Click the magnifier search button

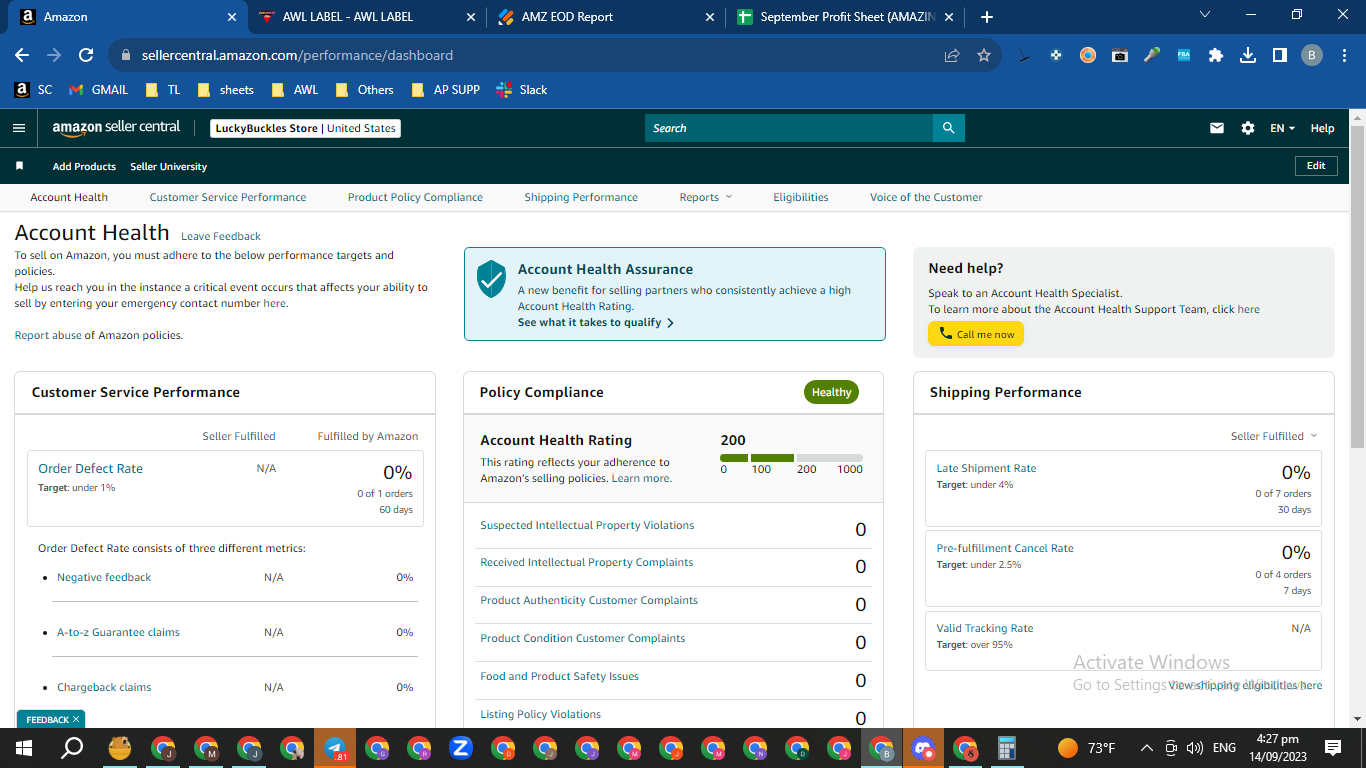(x=949, y=128)
